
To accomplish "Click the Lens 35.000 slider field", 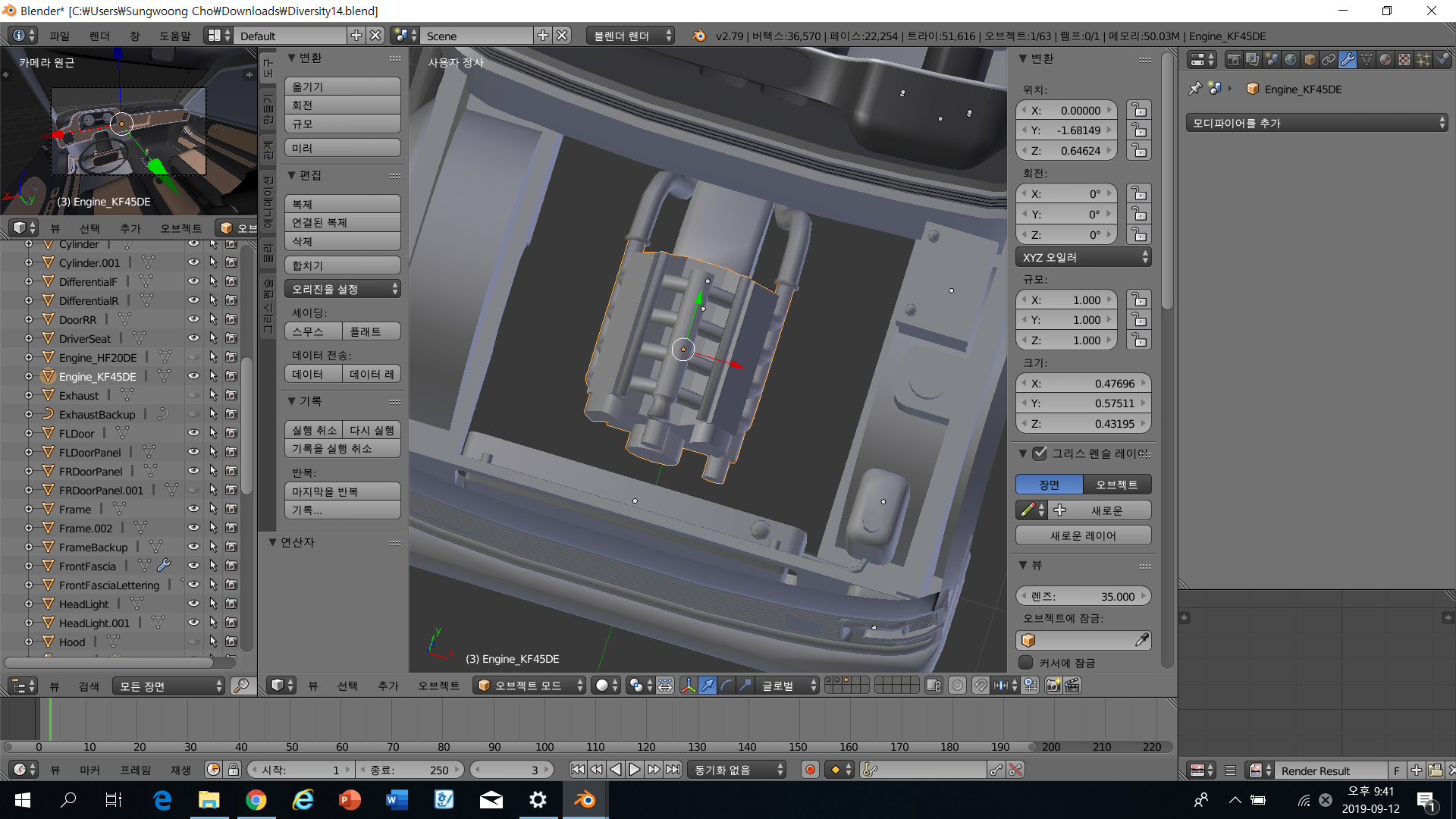I will [x=1083, y=597].
